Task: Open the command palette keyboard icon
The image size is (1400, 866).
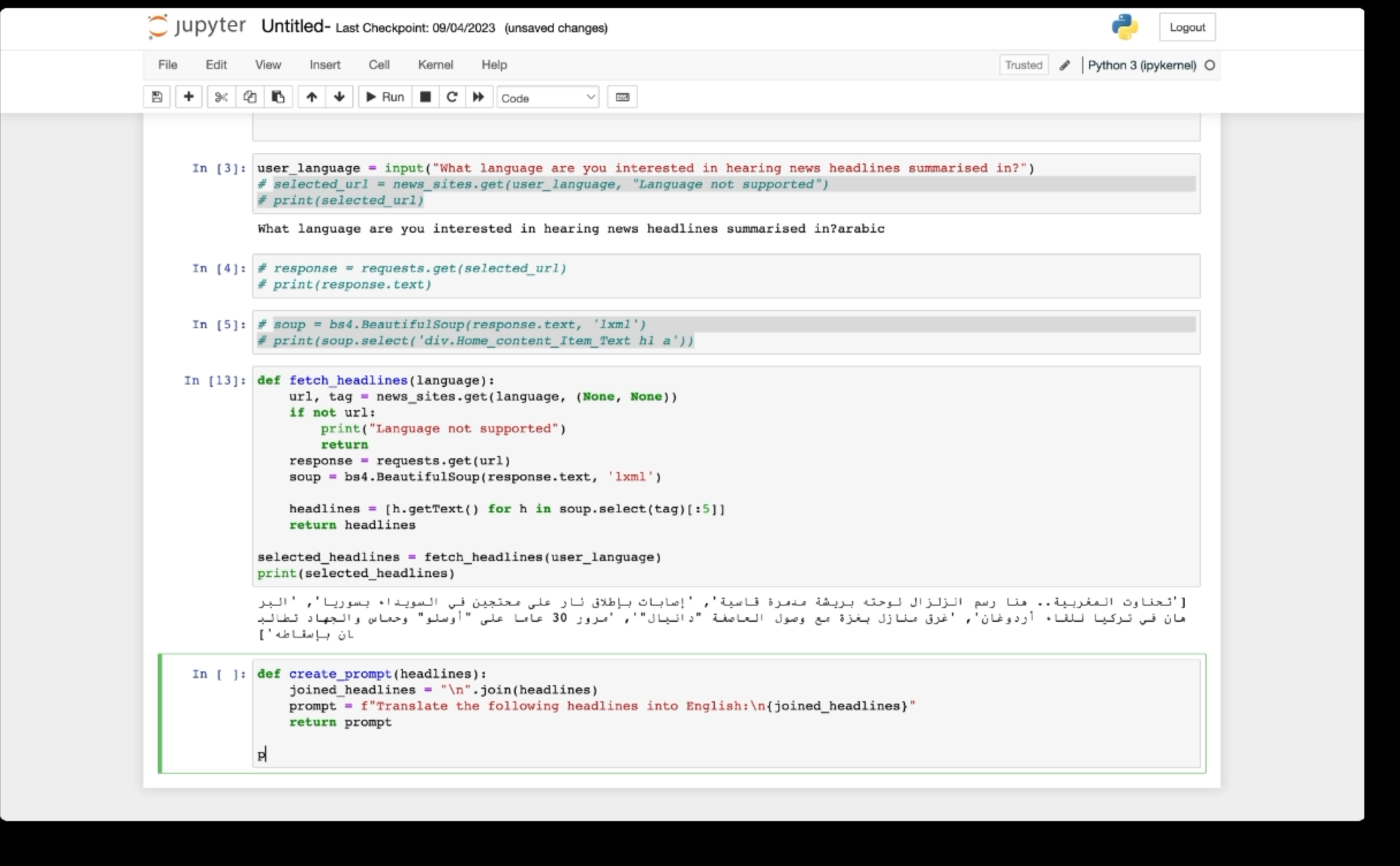Action: (x=622, y=97)
